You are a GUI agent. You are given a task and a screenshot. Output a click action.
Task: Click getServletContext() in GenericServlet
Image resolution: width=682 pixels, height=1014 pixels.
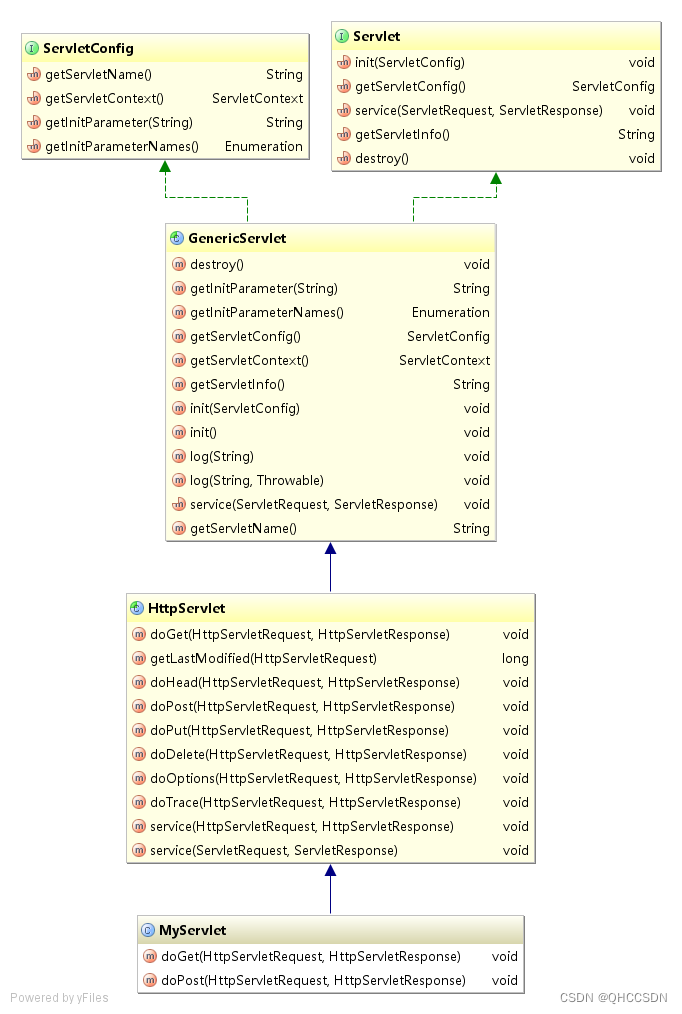coord(250,360)
